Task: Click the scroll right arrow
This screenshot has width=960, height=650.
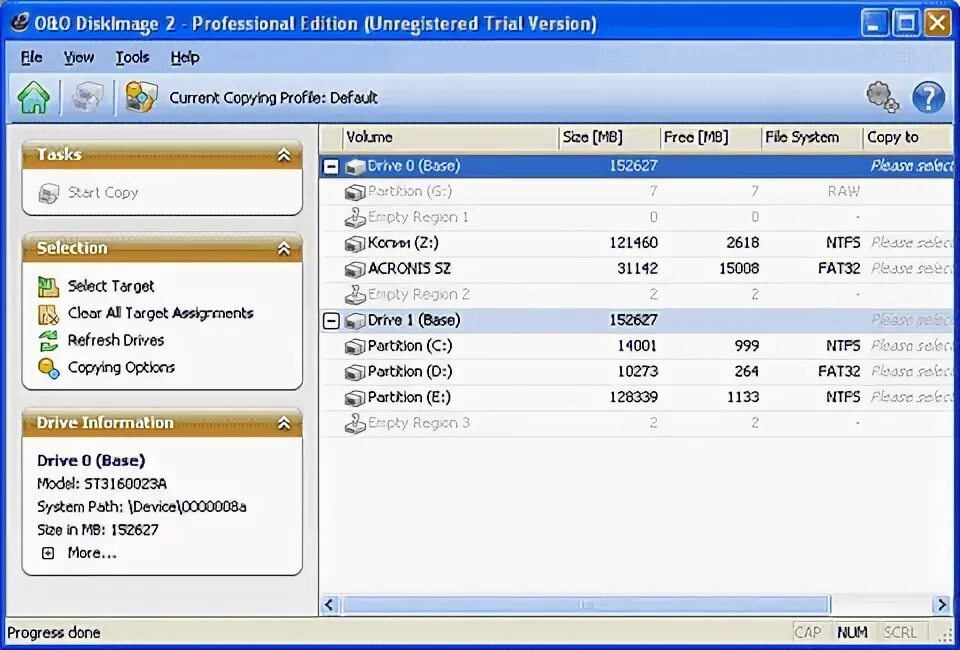Action: pos(941,605)
